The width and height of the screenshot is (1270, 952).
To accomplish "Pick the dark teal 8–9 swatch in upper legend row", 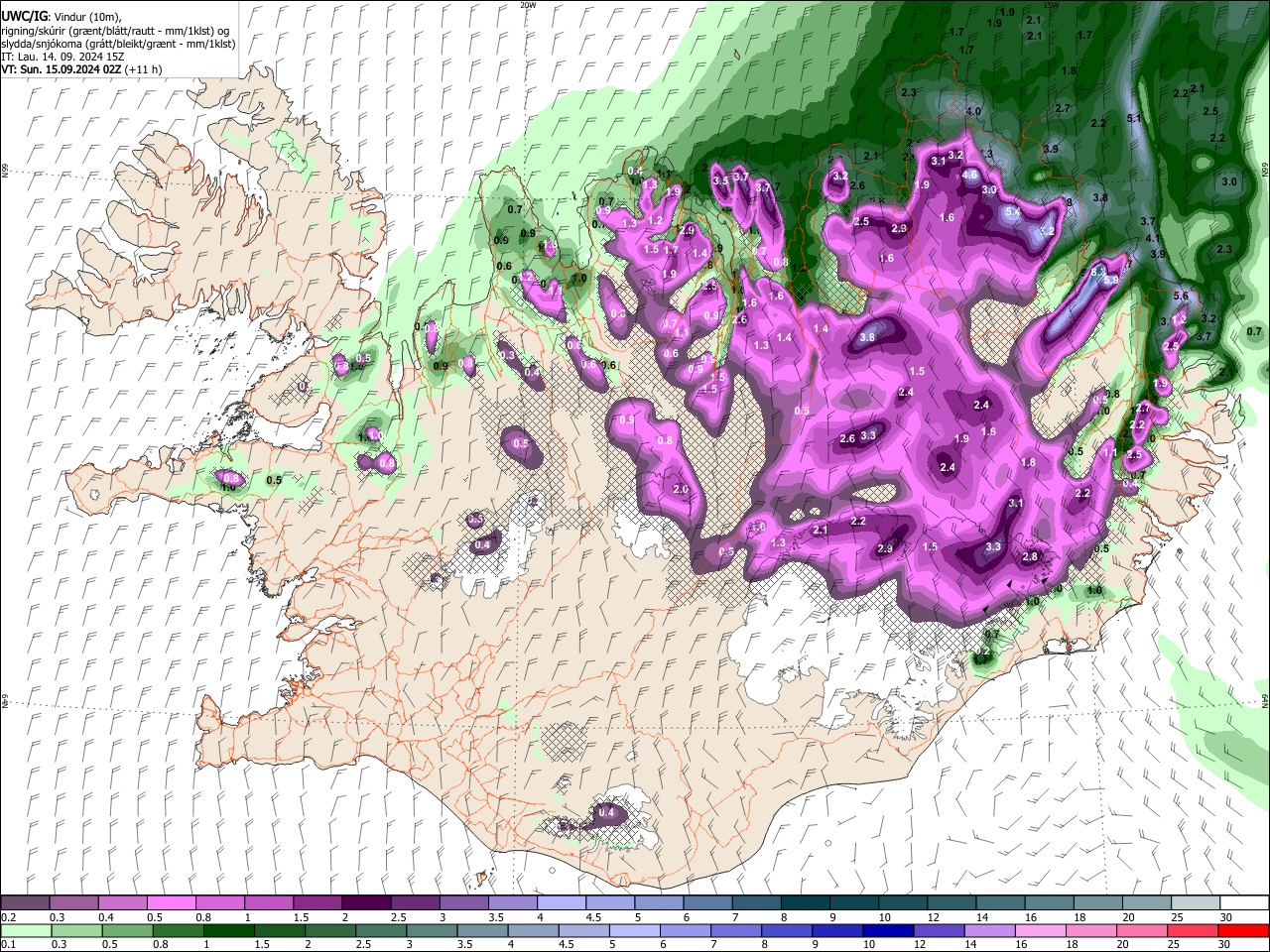I will tap(806, 902).
